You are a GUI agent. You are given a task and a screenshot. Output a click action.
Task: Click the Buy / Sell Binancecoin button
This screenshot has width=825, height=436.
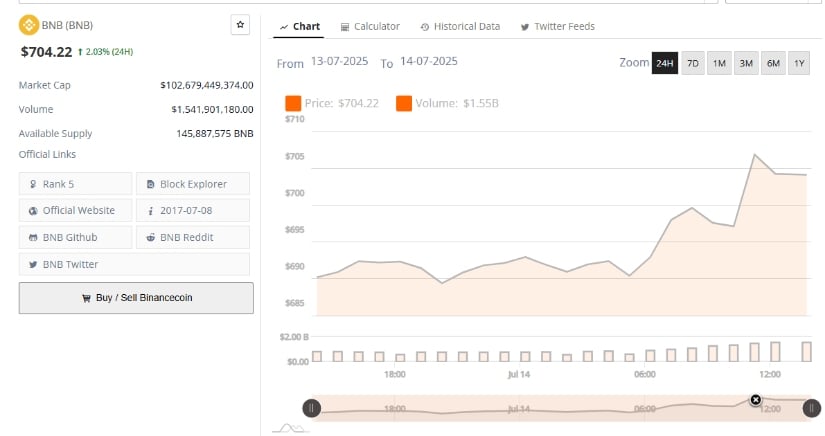136,298
